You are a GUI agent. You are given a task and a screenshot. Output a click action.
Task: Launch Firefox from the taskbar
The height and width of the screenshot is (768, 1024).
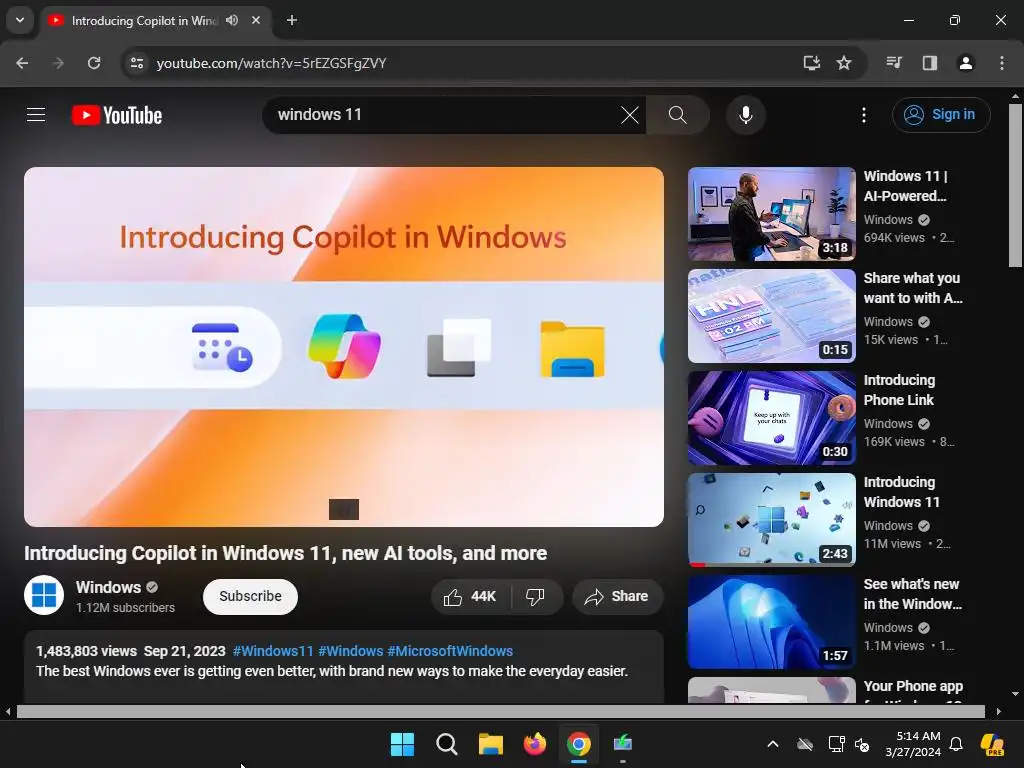535,744
